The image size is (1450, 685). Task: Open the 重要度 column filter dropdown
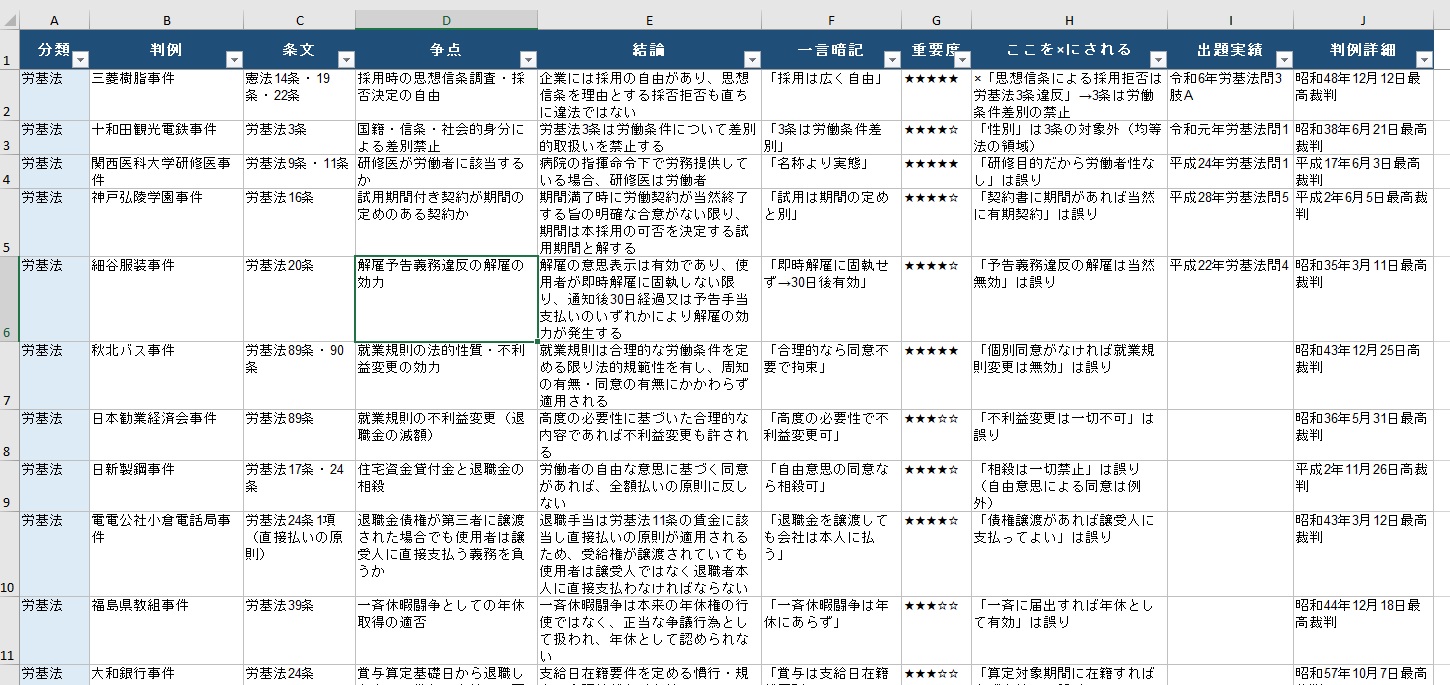962,59
